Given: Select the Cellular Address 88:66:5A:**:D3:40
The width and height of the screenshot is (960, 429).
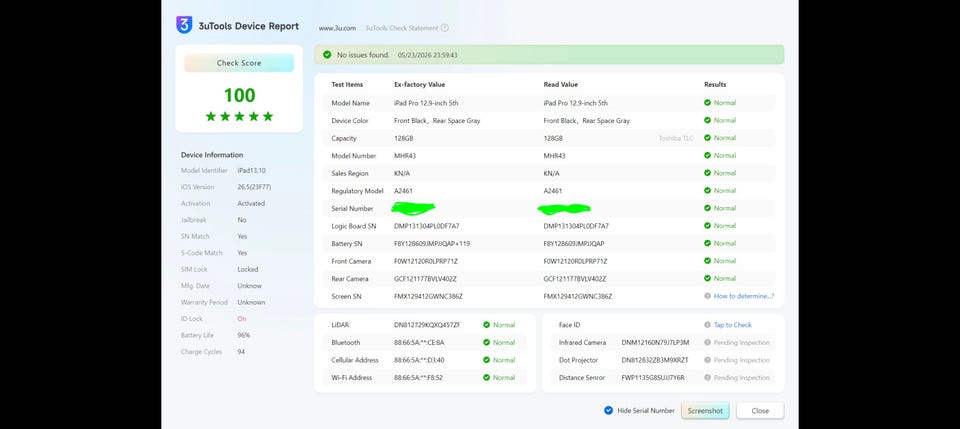Looking at the screenshot, I should tap(419, 360).
